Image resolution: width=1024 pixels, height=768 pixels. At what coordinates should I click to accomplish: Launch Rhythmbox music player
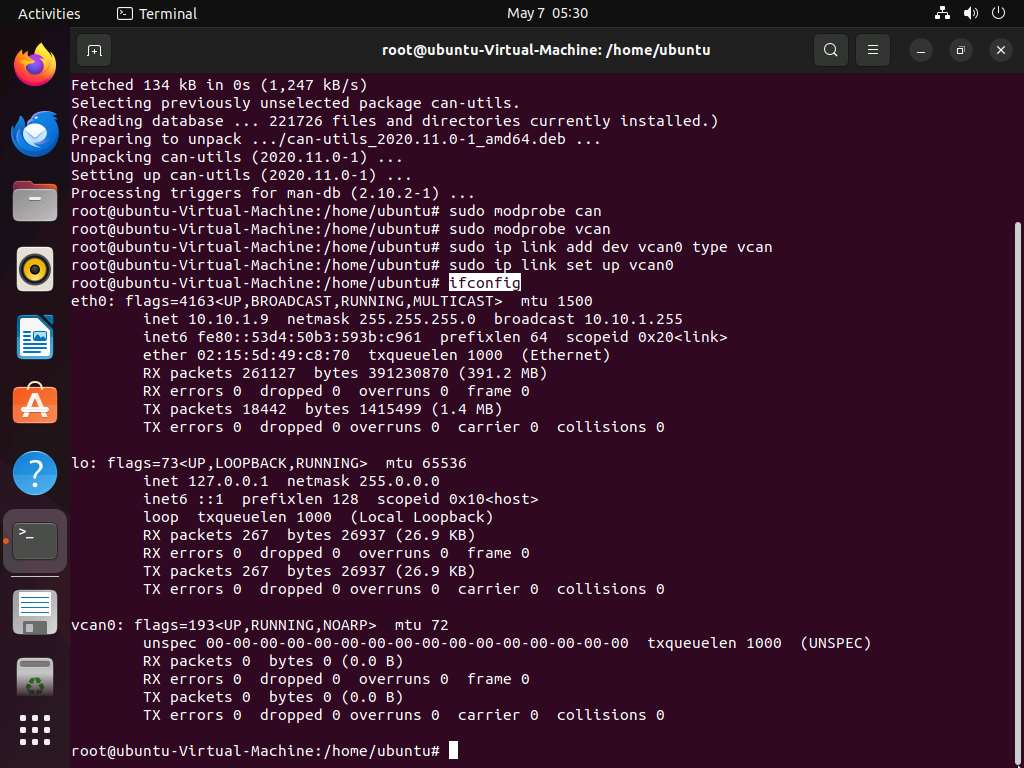(35, 269)
